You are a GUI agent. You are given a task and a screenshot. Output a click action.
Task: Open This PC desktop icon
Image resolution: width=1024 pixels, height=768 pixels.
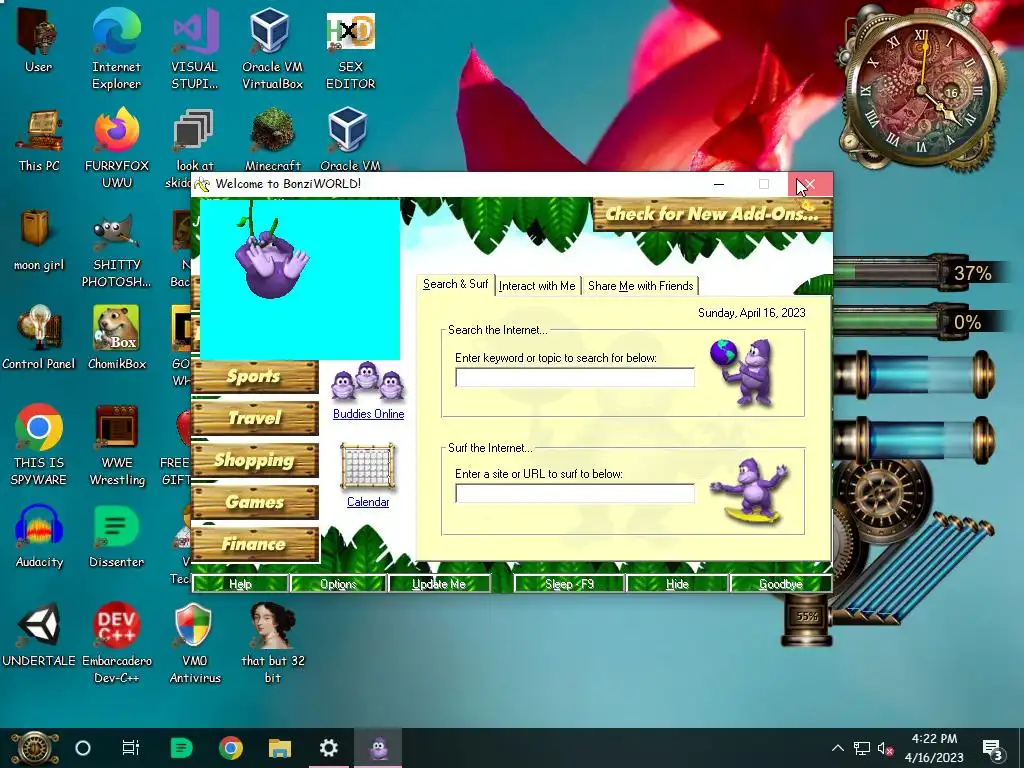[x=39, y=140]
